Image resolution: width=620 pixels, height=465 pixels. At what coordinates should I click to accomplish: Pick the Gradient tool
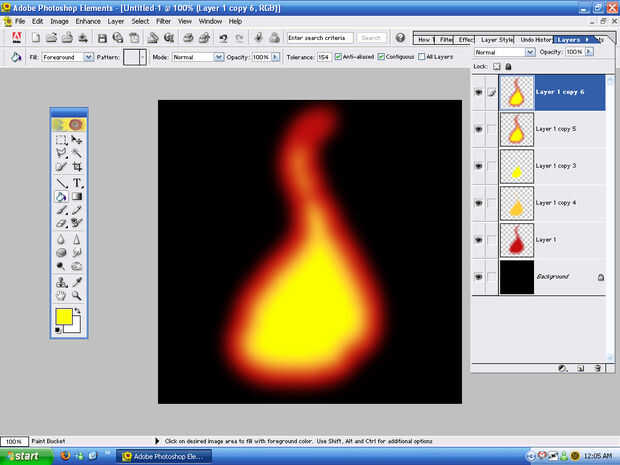coord(77,197)
